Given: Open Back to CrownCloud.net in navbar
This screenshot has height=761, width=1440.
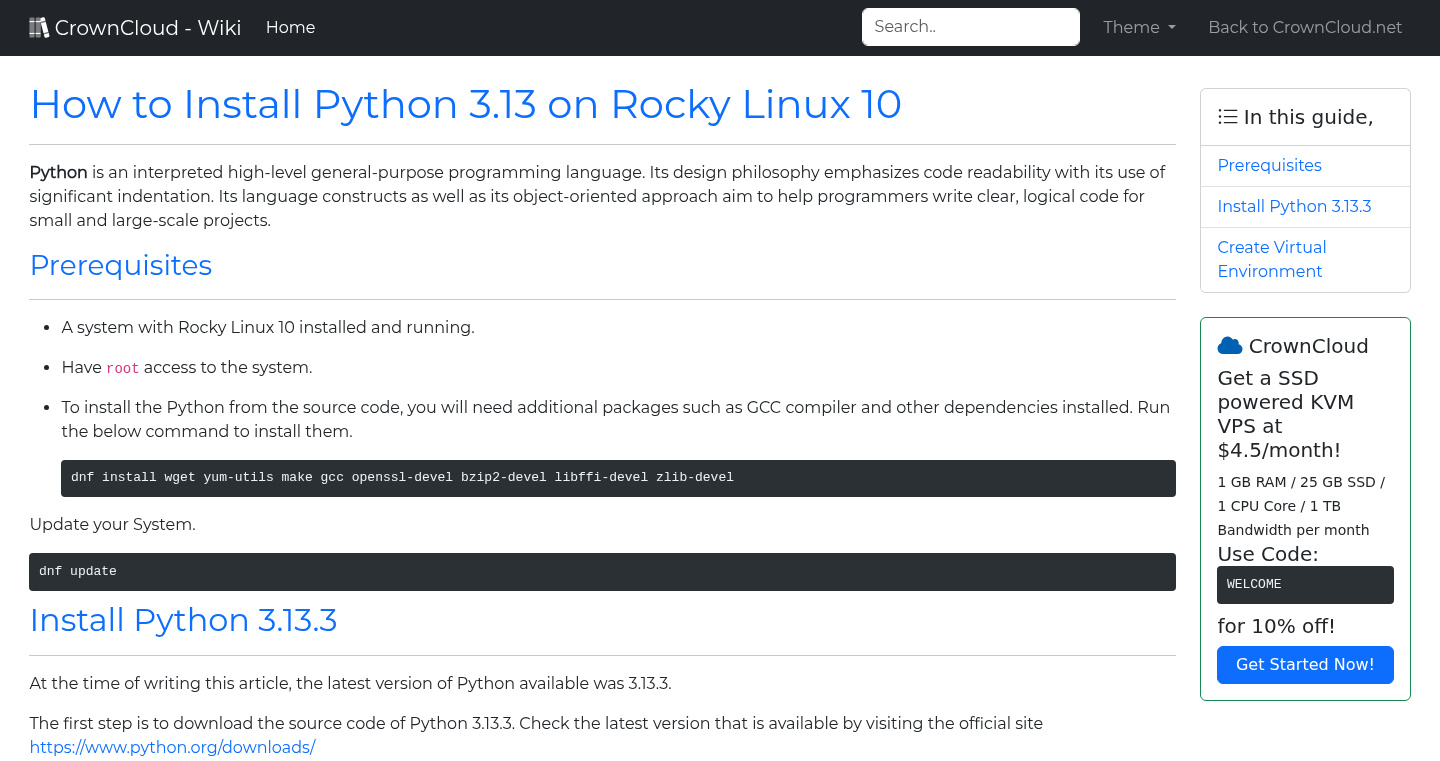Looking at the screenshot, I should click(x=1305, y=28).
